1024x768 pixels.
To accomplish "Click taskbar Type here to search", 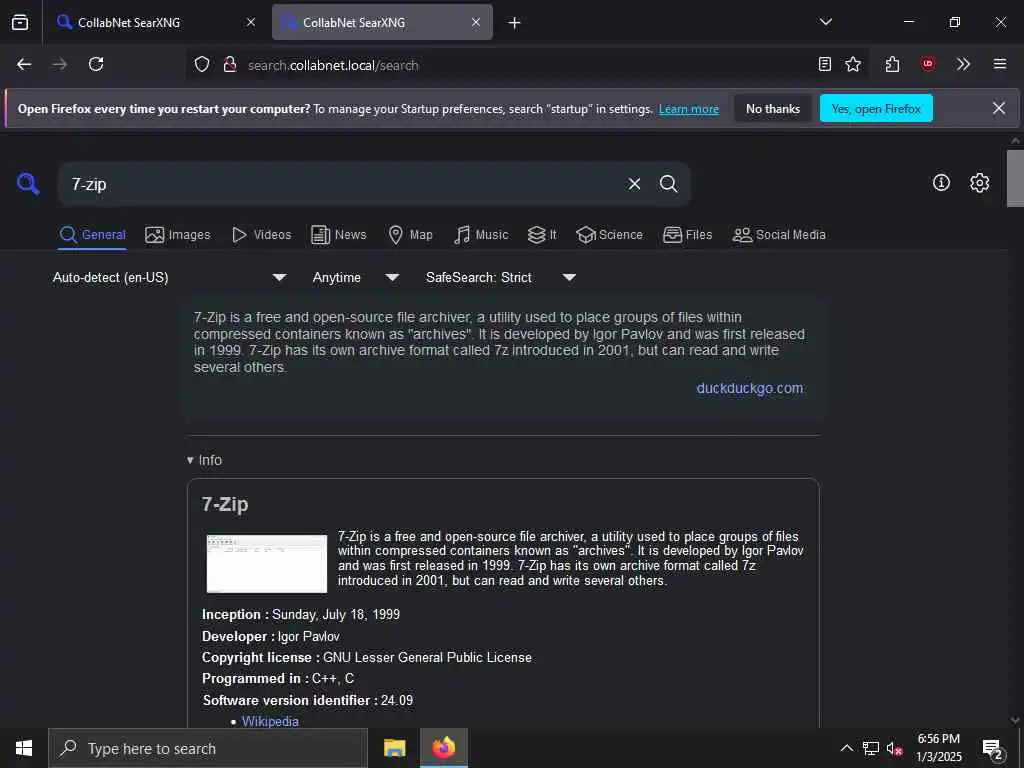I will [208, 748].
